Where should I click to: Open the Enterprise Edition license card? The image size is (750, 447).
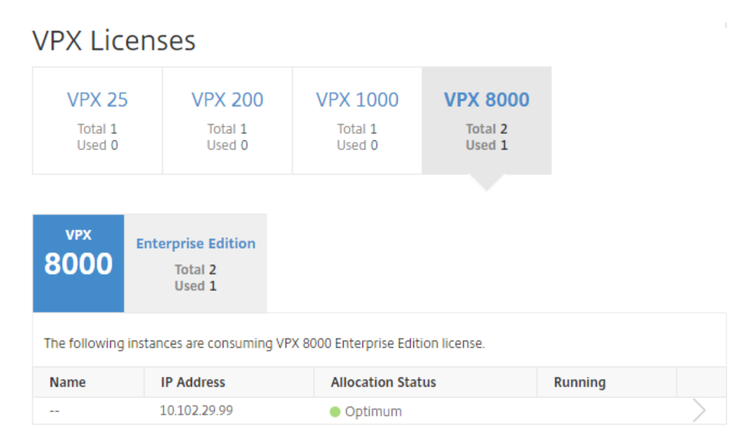(x=195, y=263)
